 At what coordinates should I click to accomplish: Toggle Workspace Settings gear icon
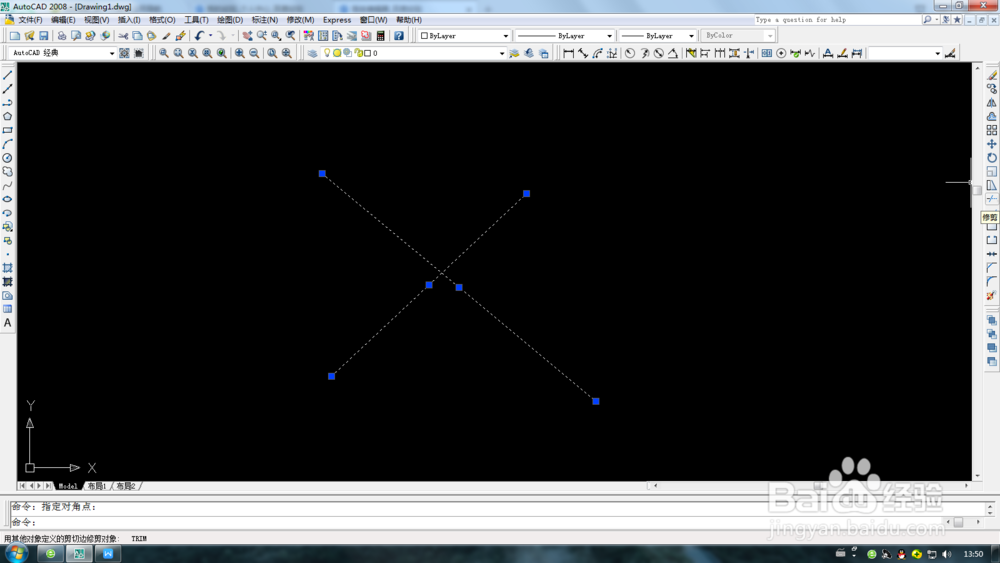tap(124, 53)
